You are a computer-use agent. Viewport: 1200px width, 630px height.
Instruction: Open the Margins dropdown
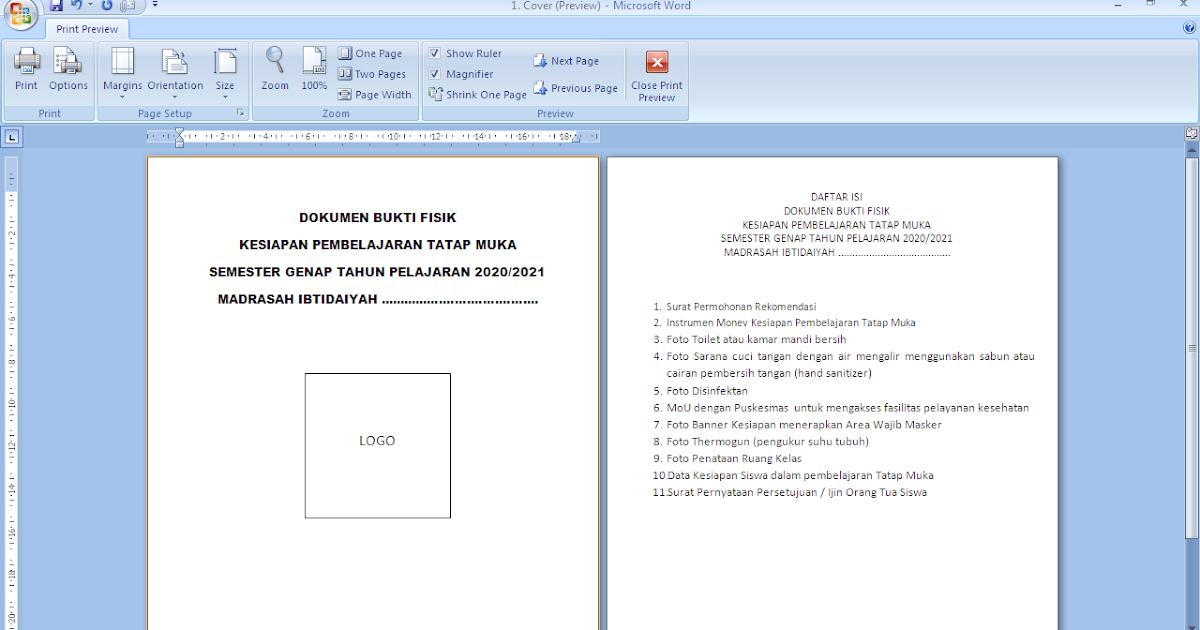tap(122, 70)
